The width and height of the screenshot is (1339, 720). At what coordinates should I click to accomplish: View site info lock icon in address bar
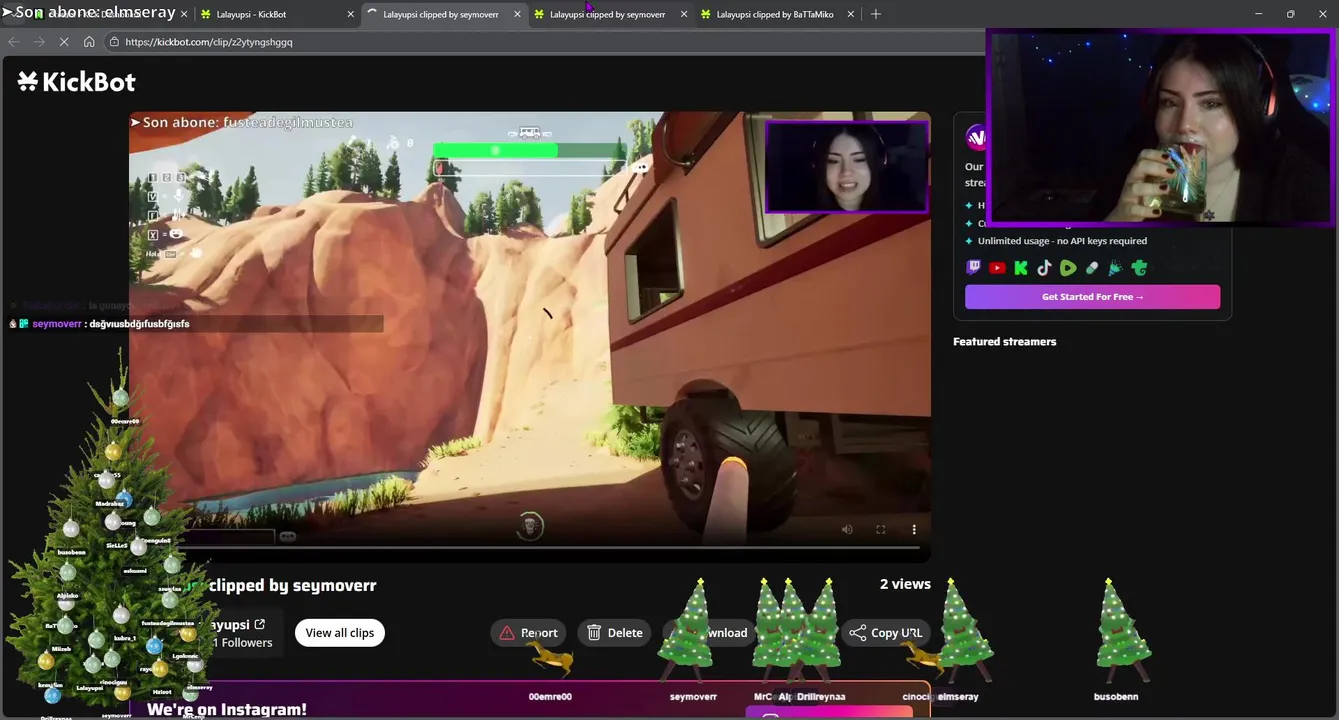click(x=114, y=42)
